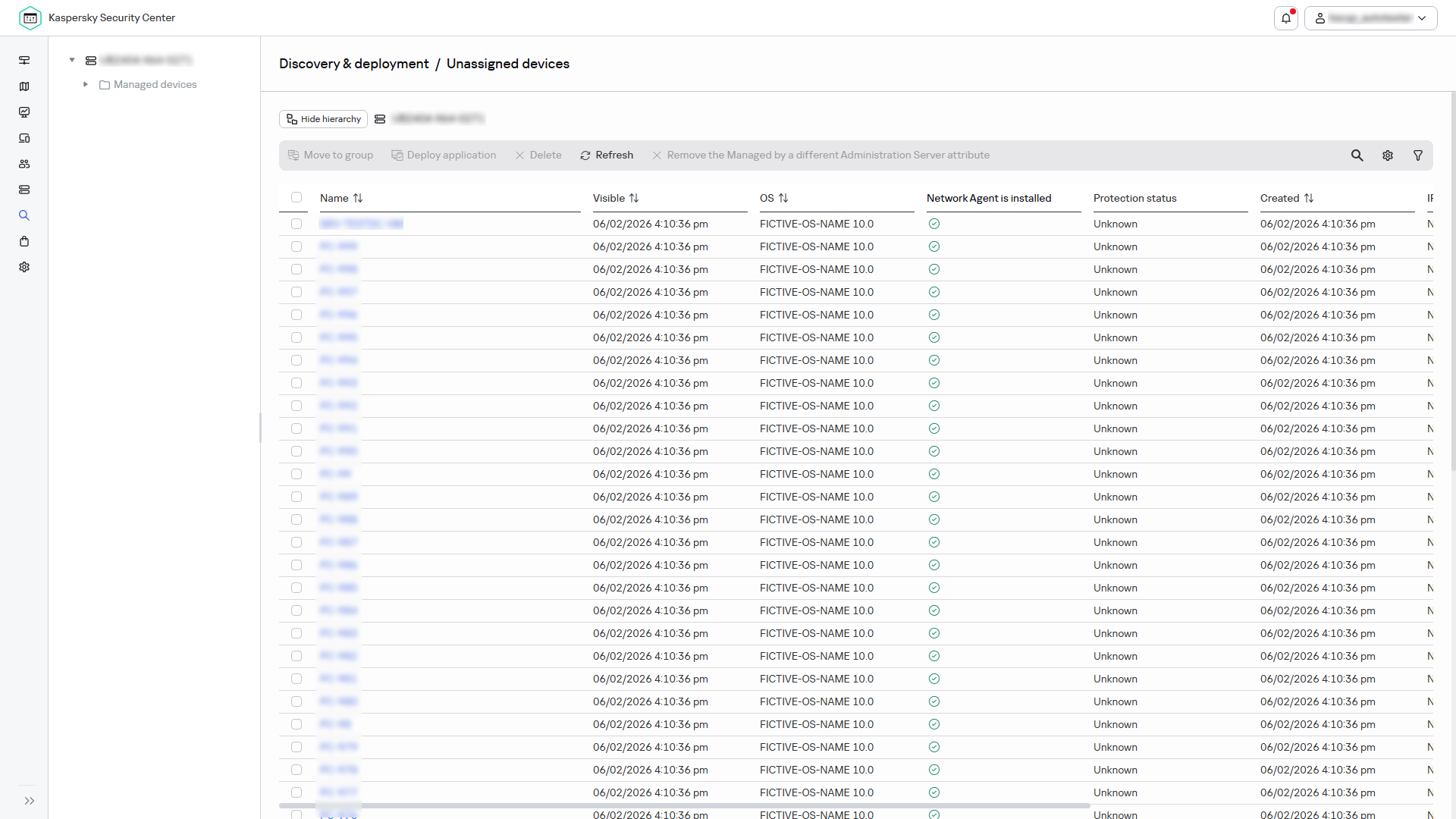Check the first device row checkbox
1456x819 pixels.
(297, 224)
